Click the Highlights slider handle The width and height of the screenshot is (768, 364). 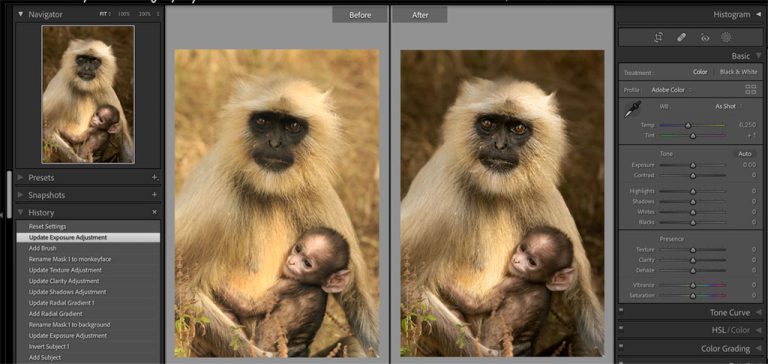click(x=693, y=191)
